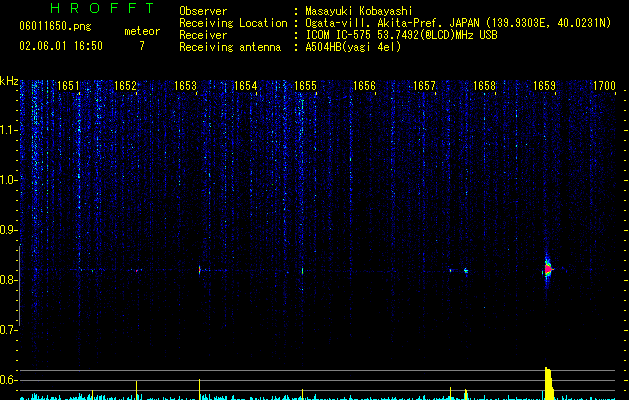Click the observer name Masayuki Kobayashi
629x400 pixels.
[x=359, y=11]
